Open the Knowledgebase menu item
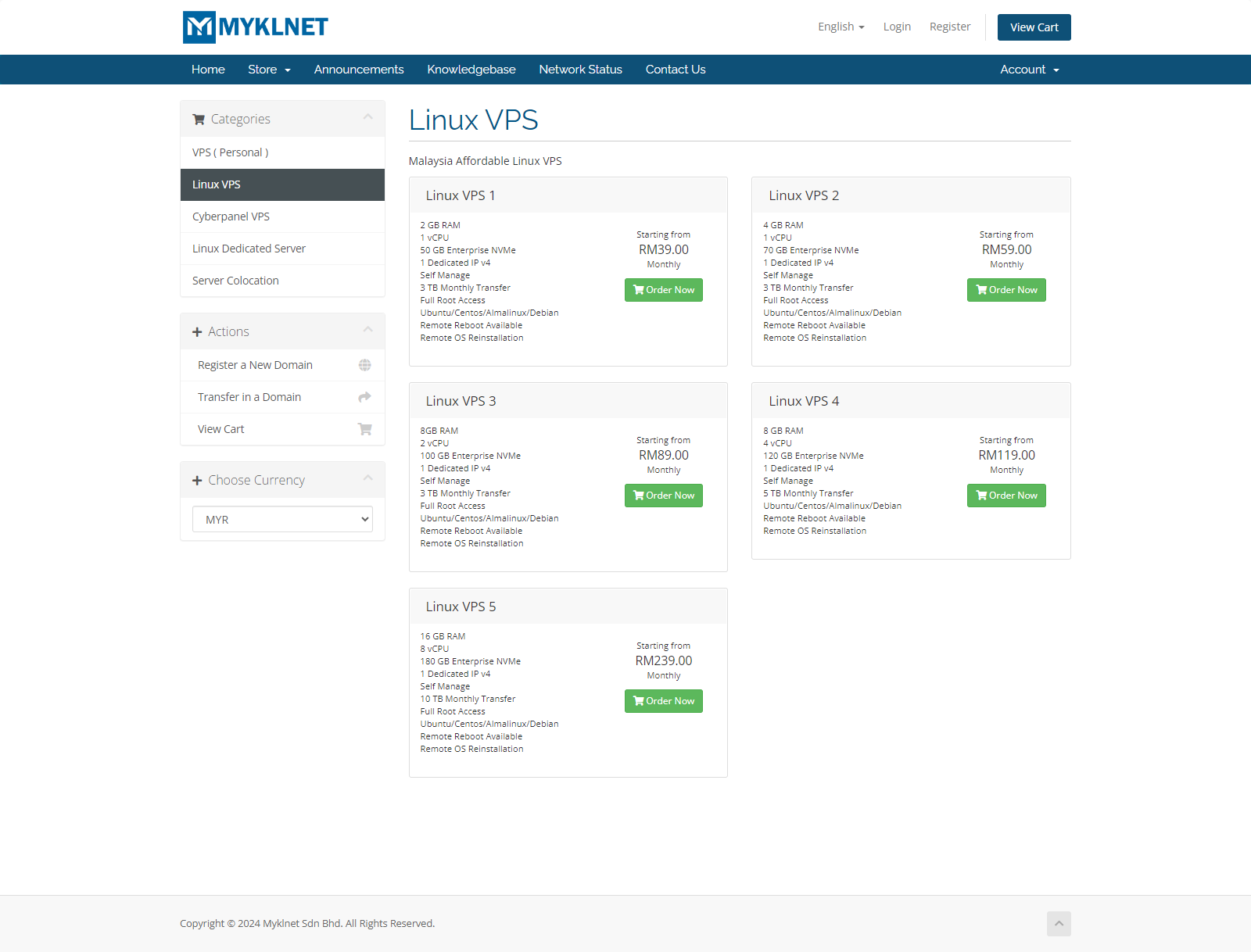This screenshot has width=1251, height=952. [471, 70]
